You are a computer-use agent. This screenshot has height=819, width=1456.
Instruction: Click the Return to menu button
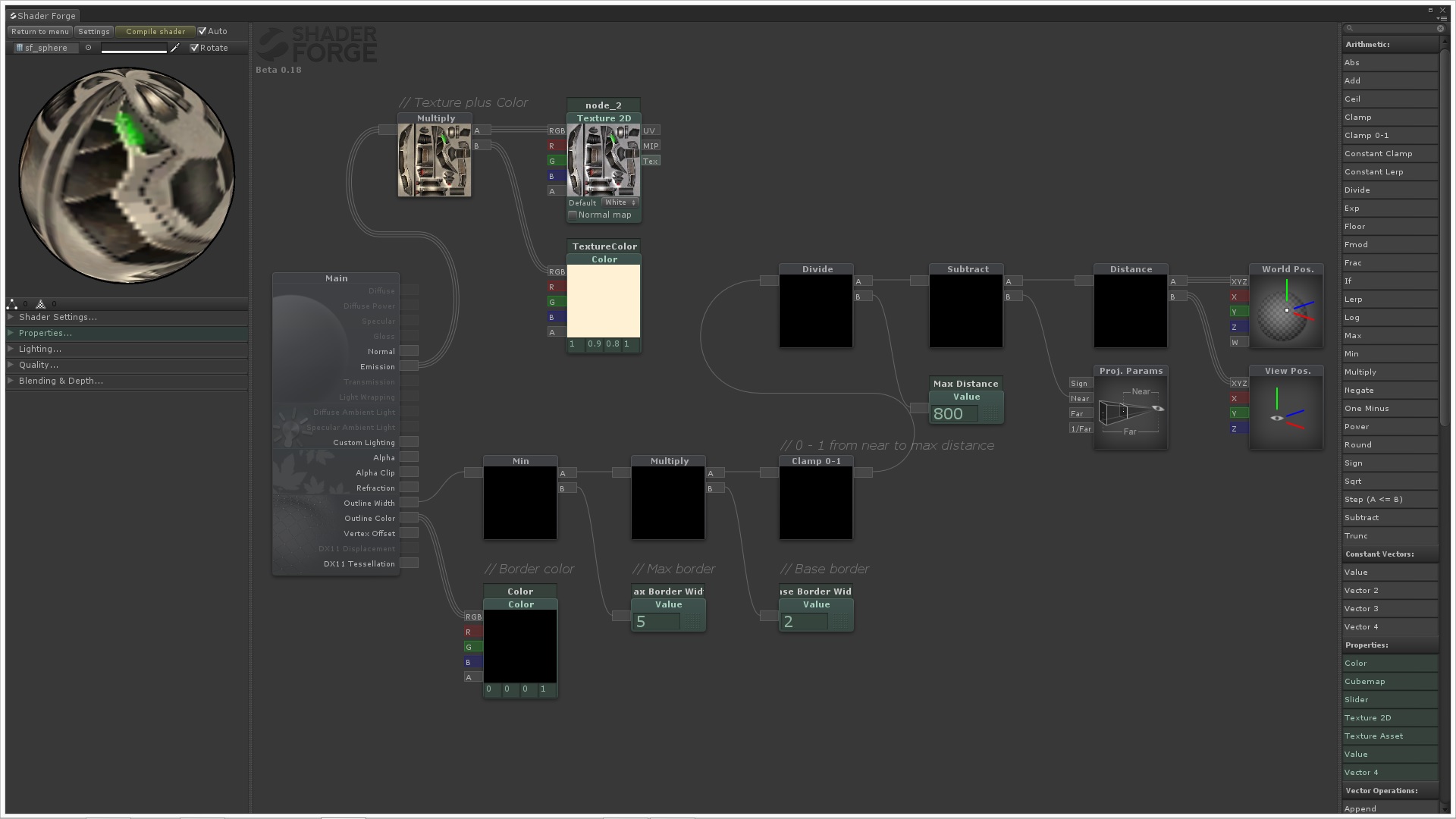point(40,31)
